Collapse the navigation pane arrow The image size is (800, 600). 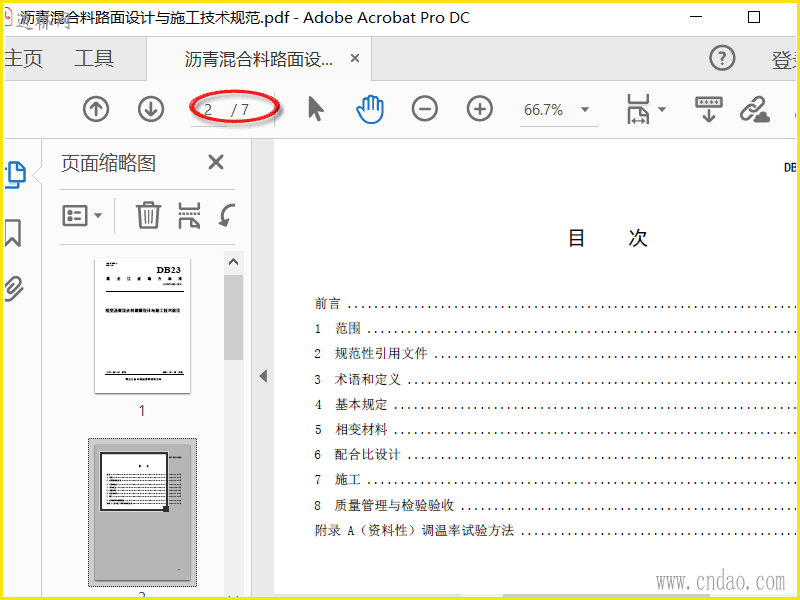point(263,377)
